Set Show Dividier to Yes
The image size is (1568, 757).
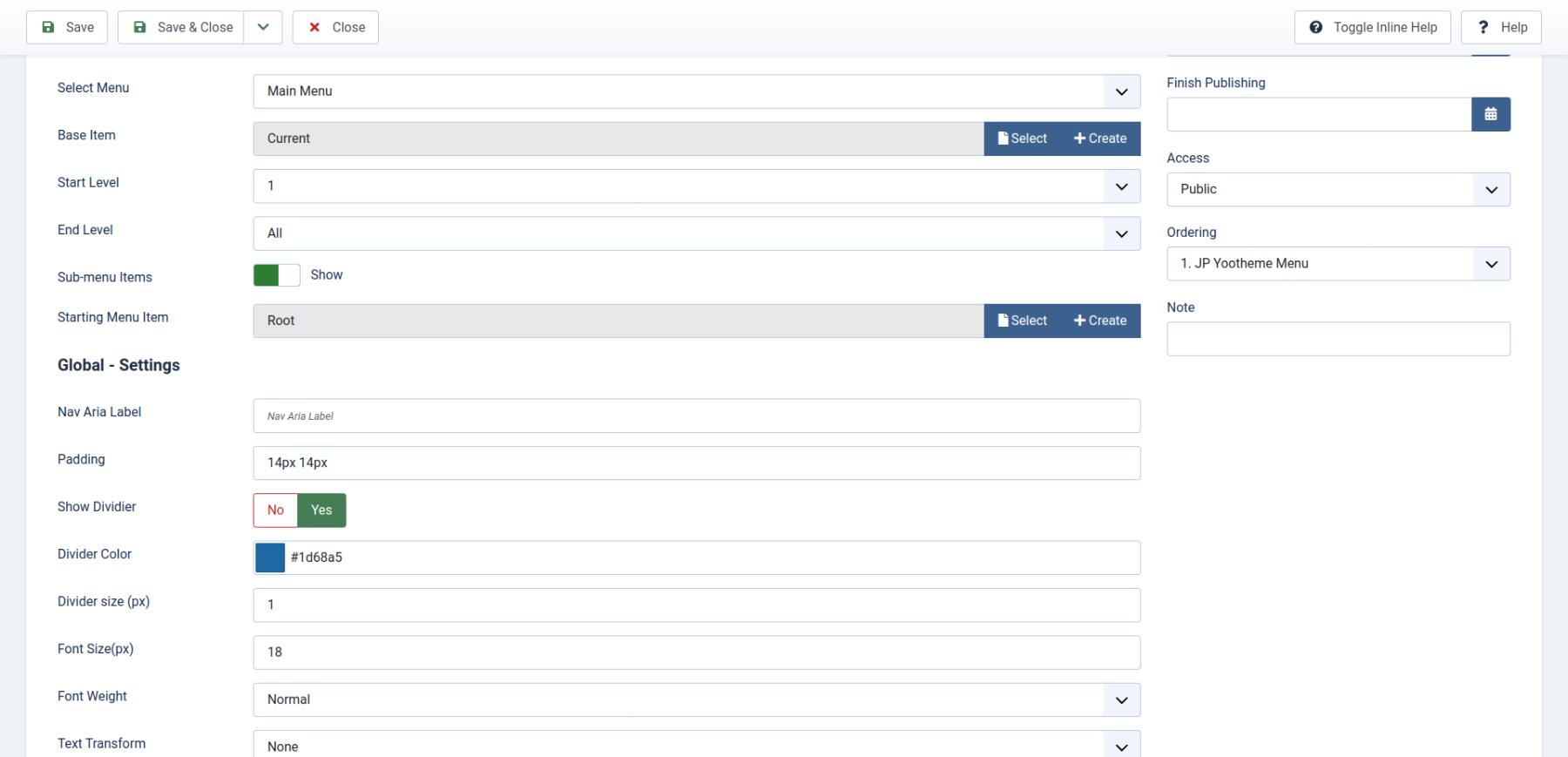coord(321,510)
